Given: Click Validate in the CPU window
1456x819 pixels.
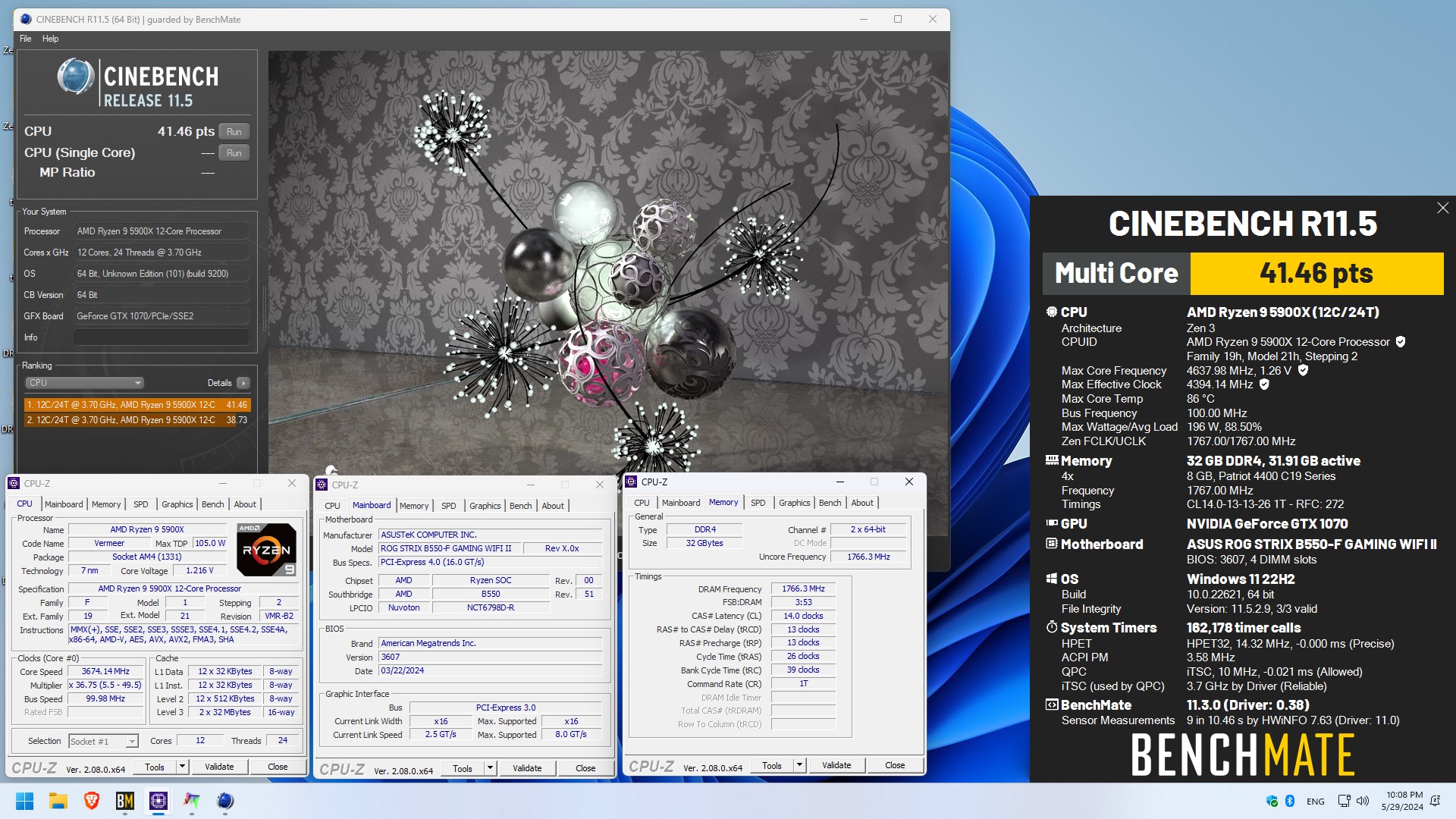Looking at the screenshot, I should 219,767.
